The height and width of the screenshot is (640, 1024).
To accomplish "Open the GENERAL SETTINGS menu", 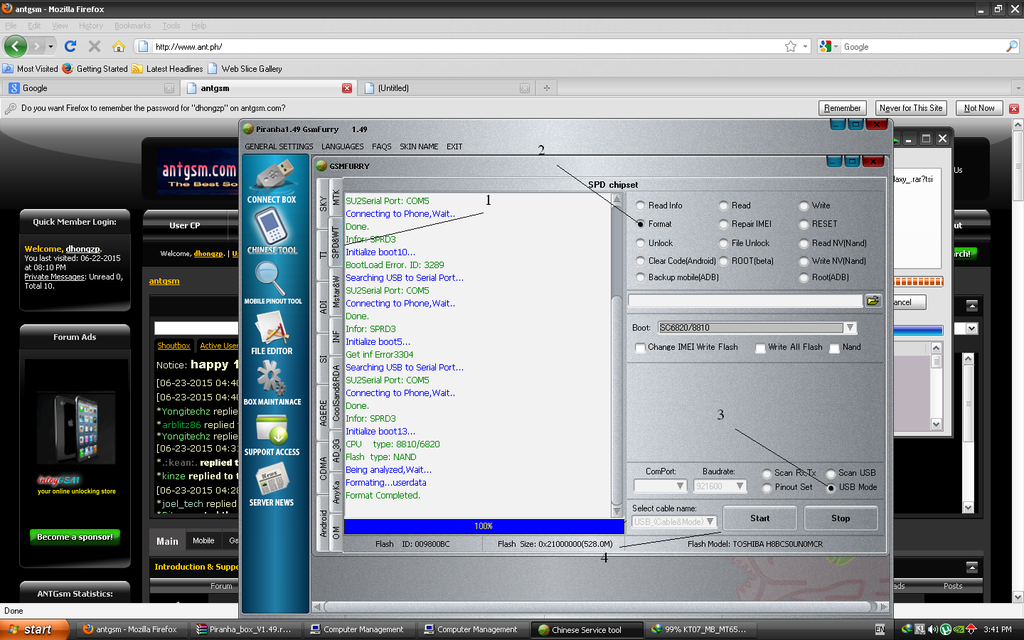I will tap(278, 147).
